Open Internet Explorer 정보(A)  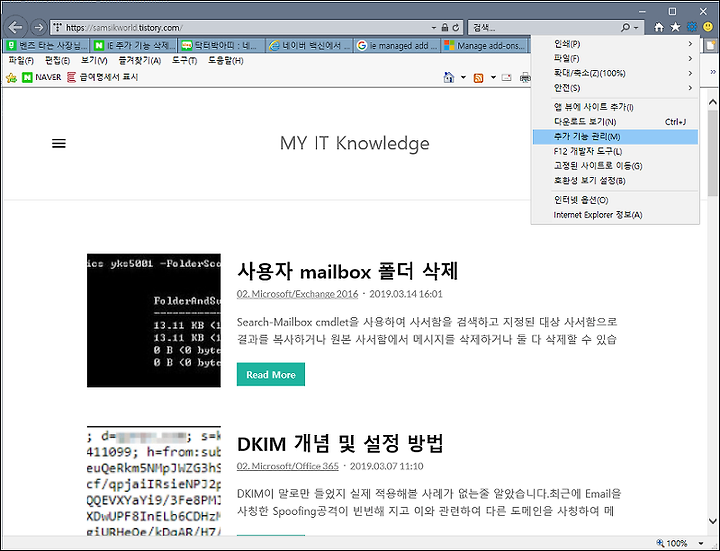tap(615, 215)
